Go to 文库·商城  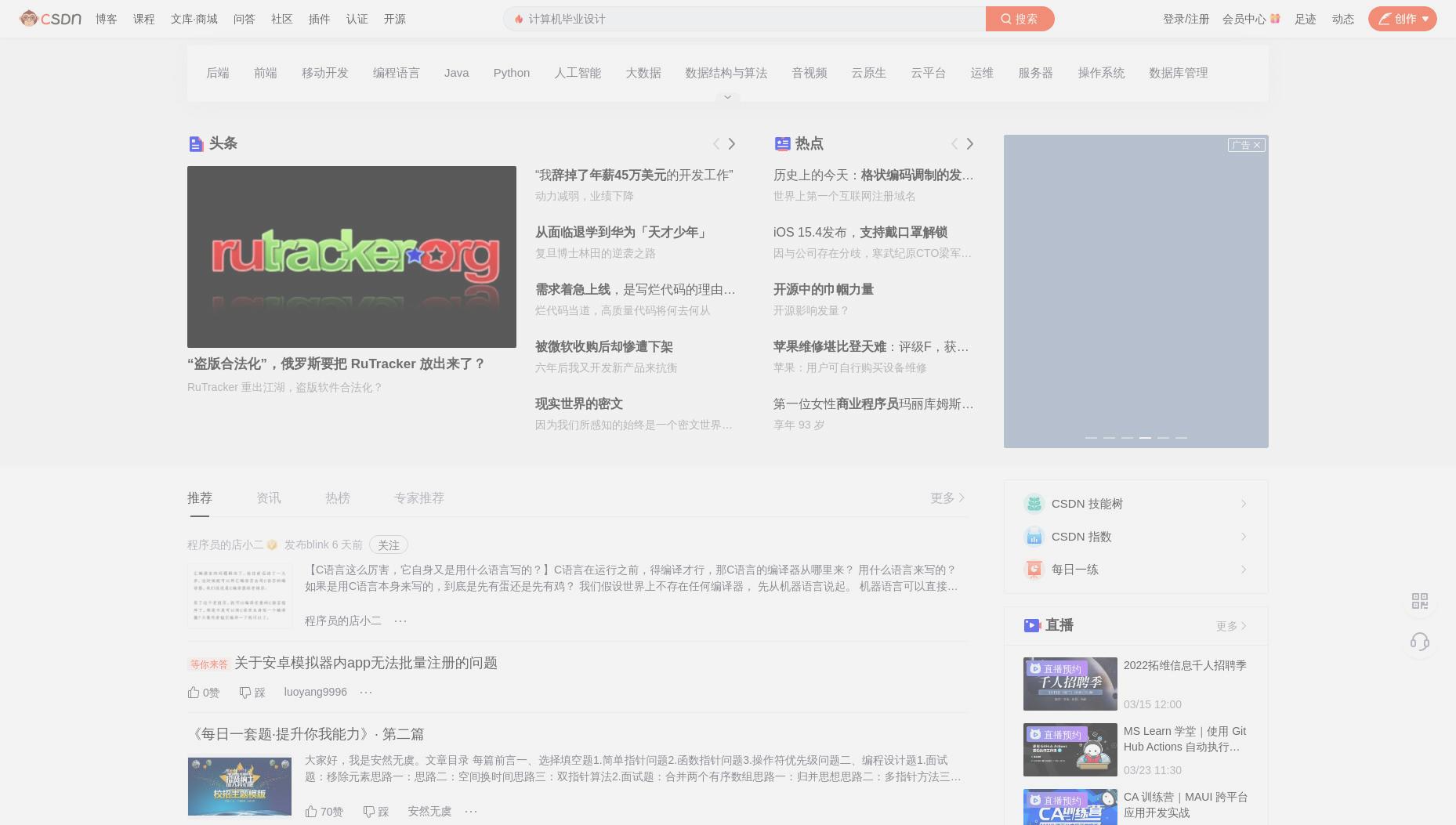pyautogui.click(x=194, y=19)
